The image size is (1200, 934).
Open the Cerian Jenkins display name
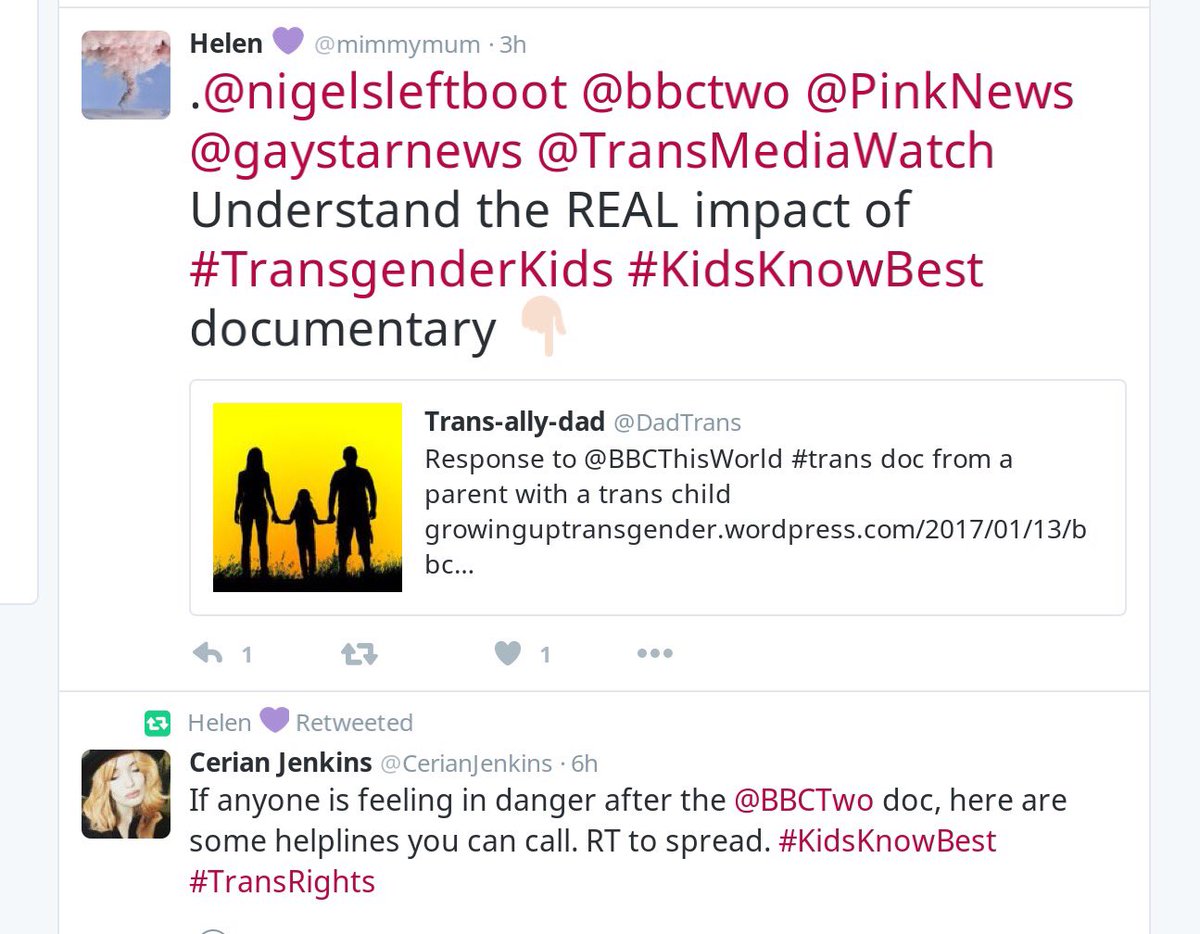278,763
